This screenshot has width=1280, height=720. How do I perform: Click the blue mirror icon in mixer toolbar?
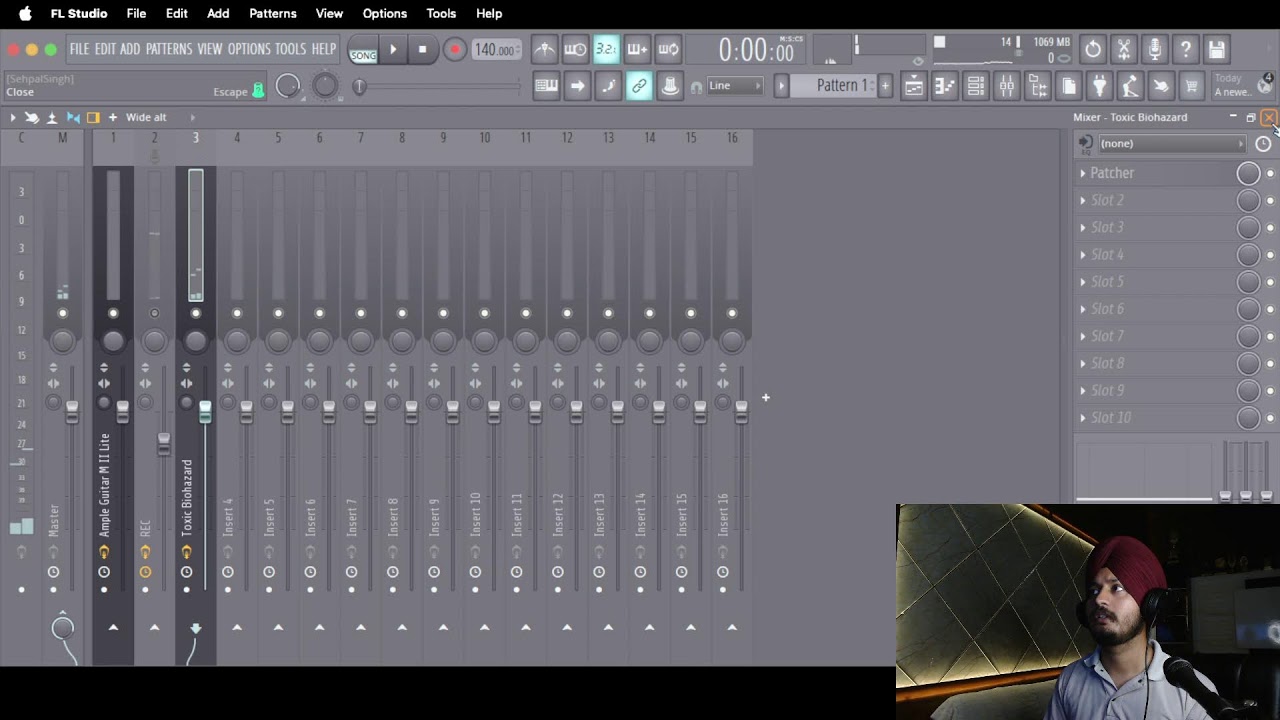point(73,117)
